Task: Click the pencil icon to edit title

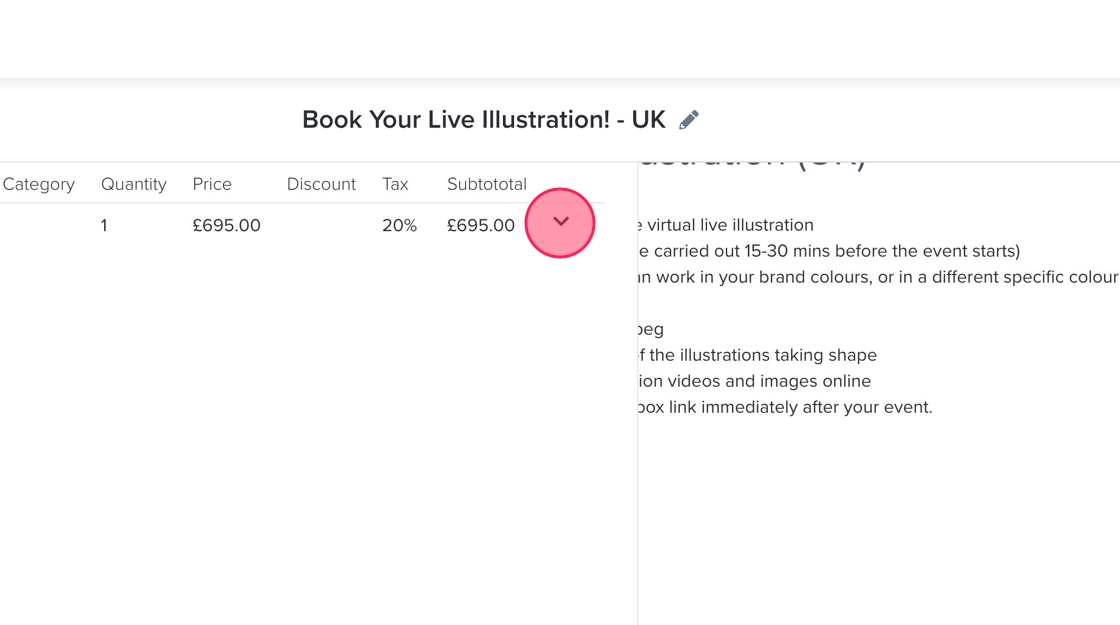Action: click(x=689, y=120)
